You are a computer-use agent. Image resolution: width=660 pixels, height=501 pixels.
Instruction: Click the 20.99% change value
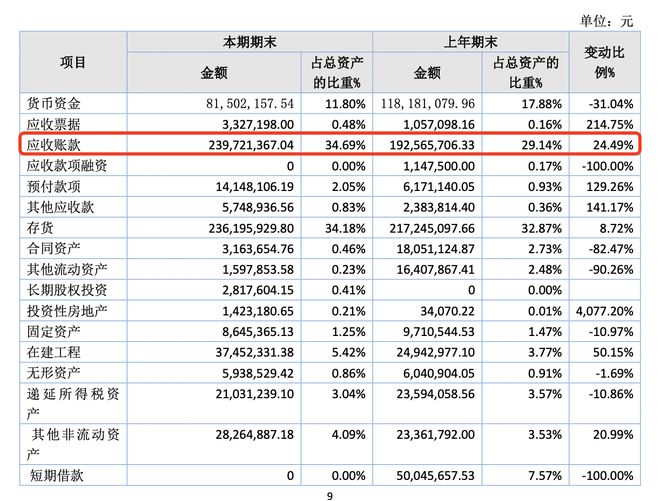pyautogui.click(x=613, y=435)
